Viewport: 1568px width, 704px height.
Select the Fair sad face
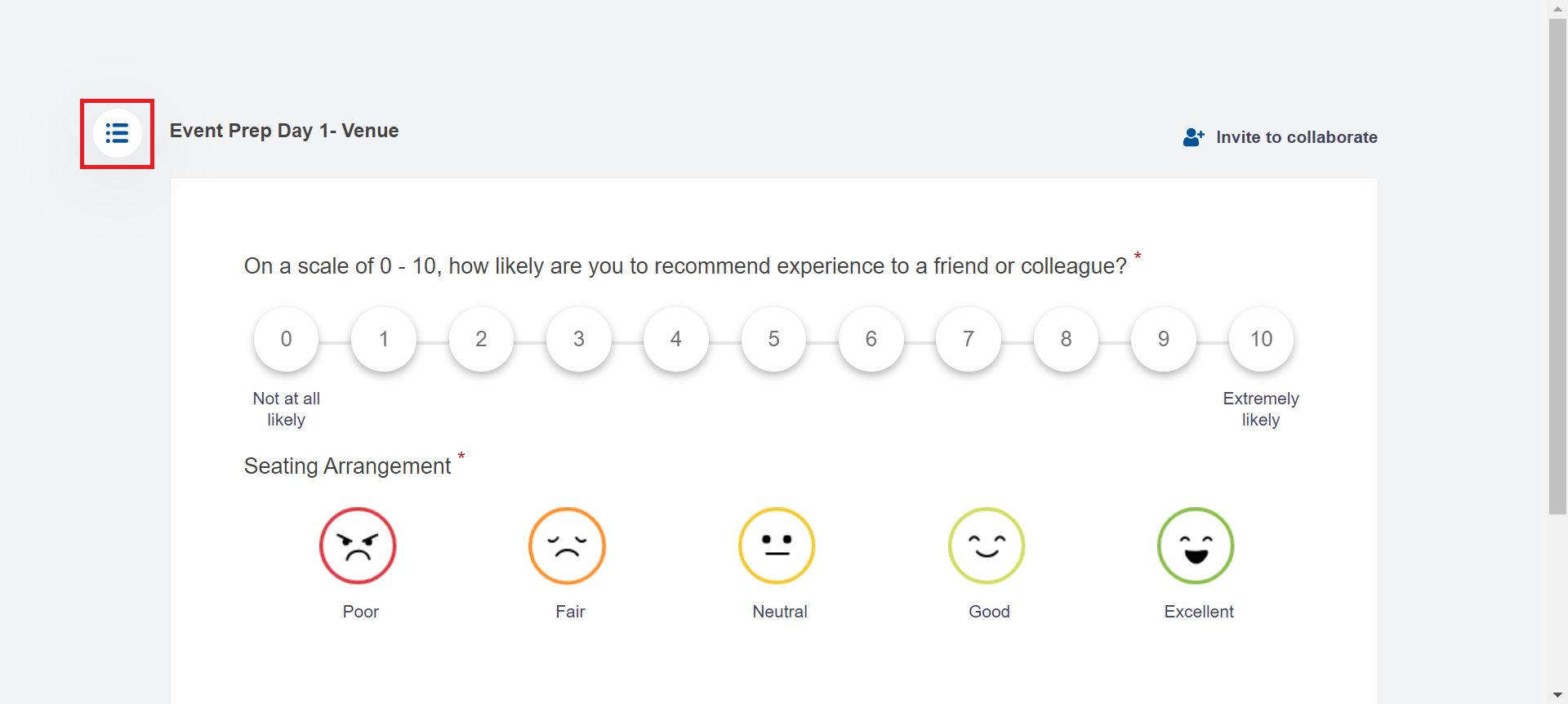(x=567, y=546)
